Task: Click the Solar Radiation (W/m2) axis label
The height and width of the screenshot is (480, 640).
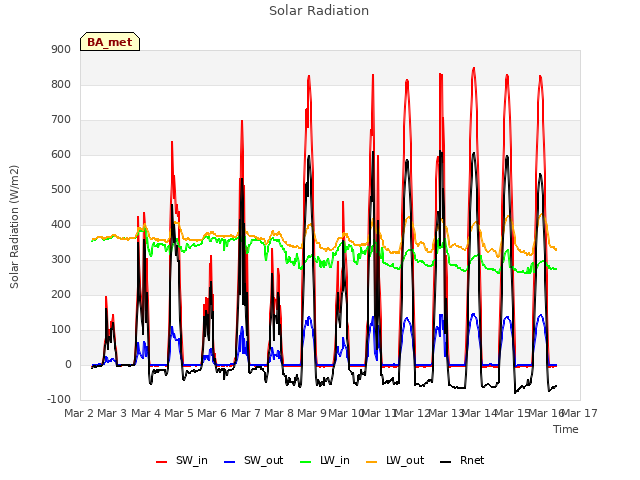Action: tap(14, 227)
